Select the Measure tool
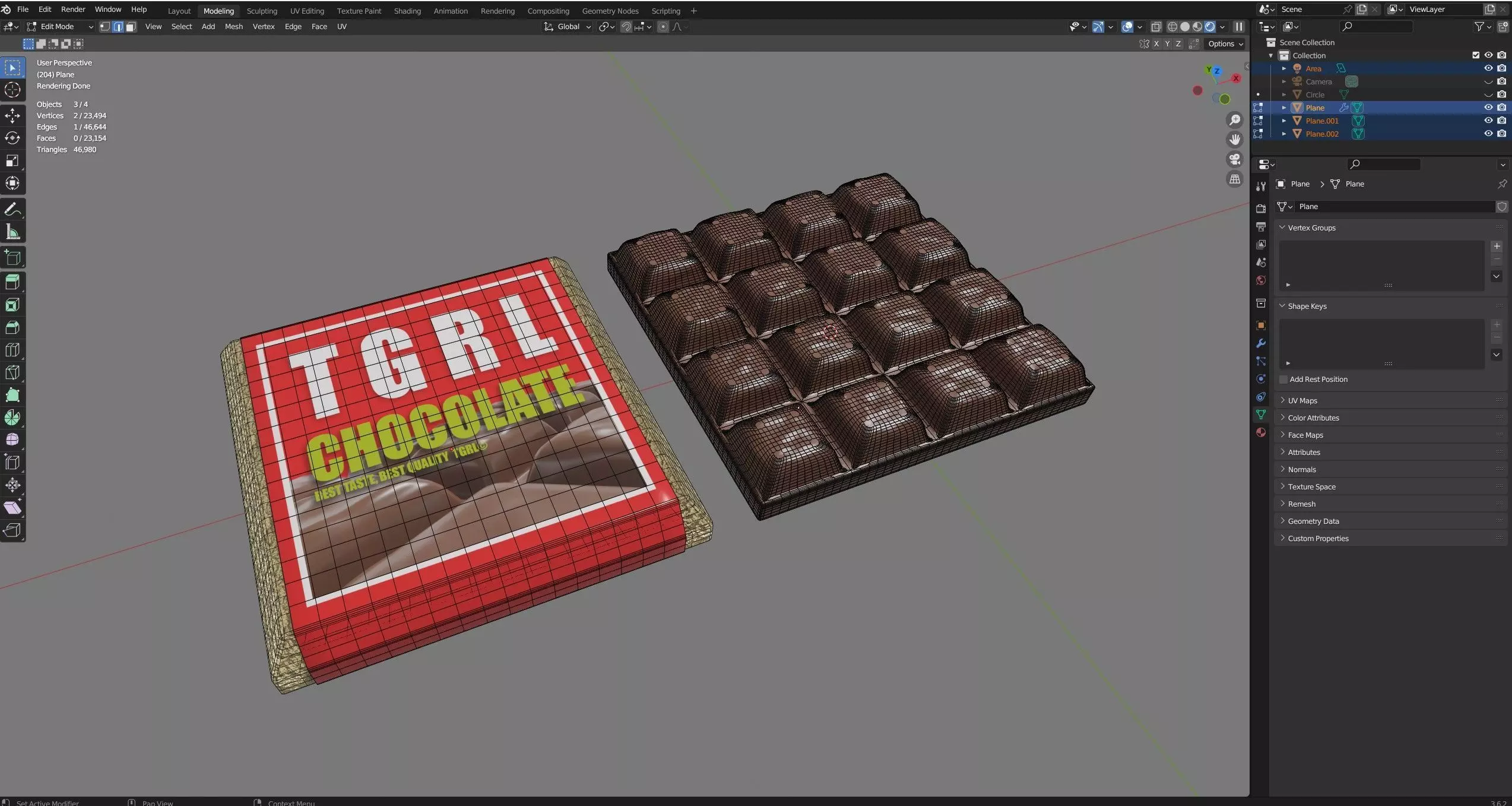Screen dimensions: 1512x806 coord(12,232)
